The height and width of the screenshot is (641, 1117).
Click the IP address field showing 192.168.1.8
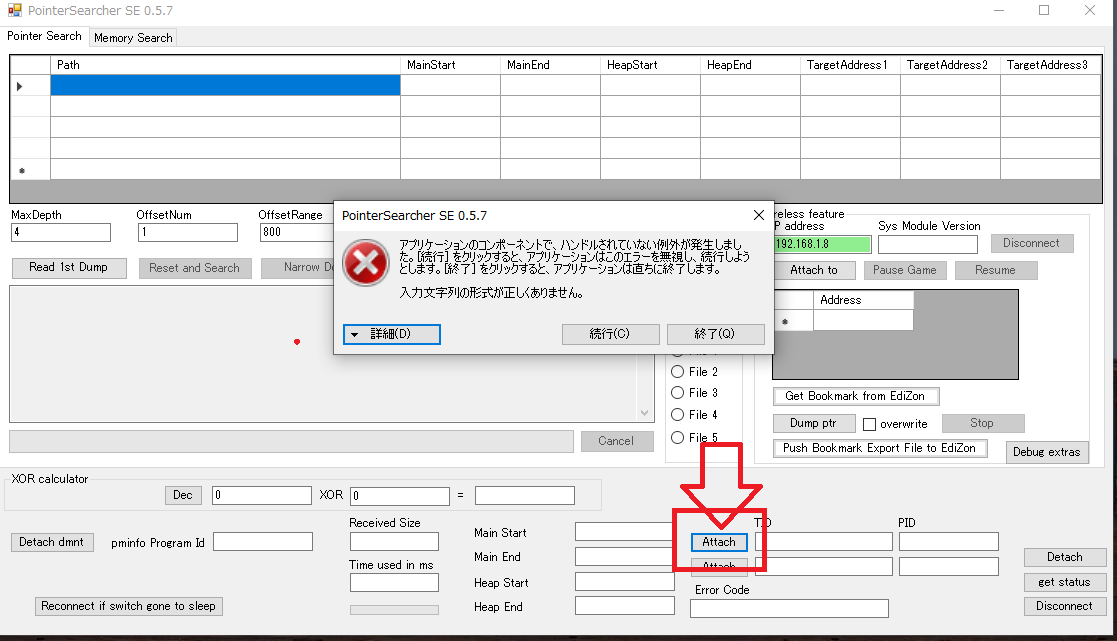pyautogui.click(x=822, y=244)
